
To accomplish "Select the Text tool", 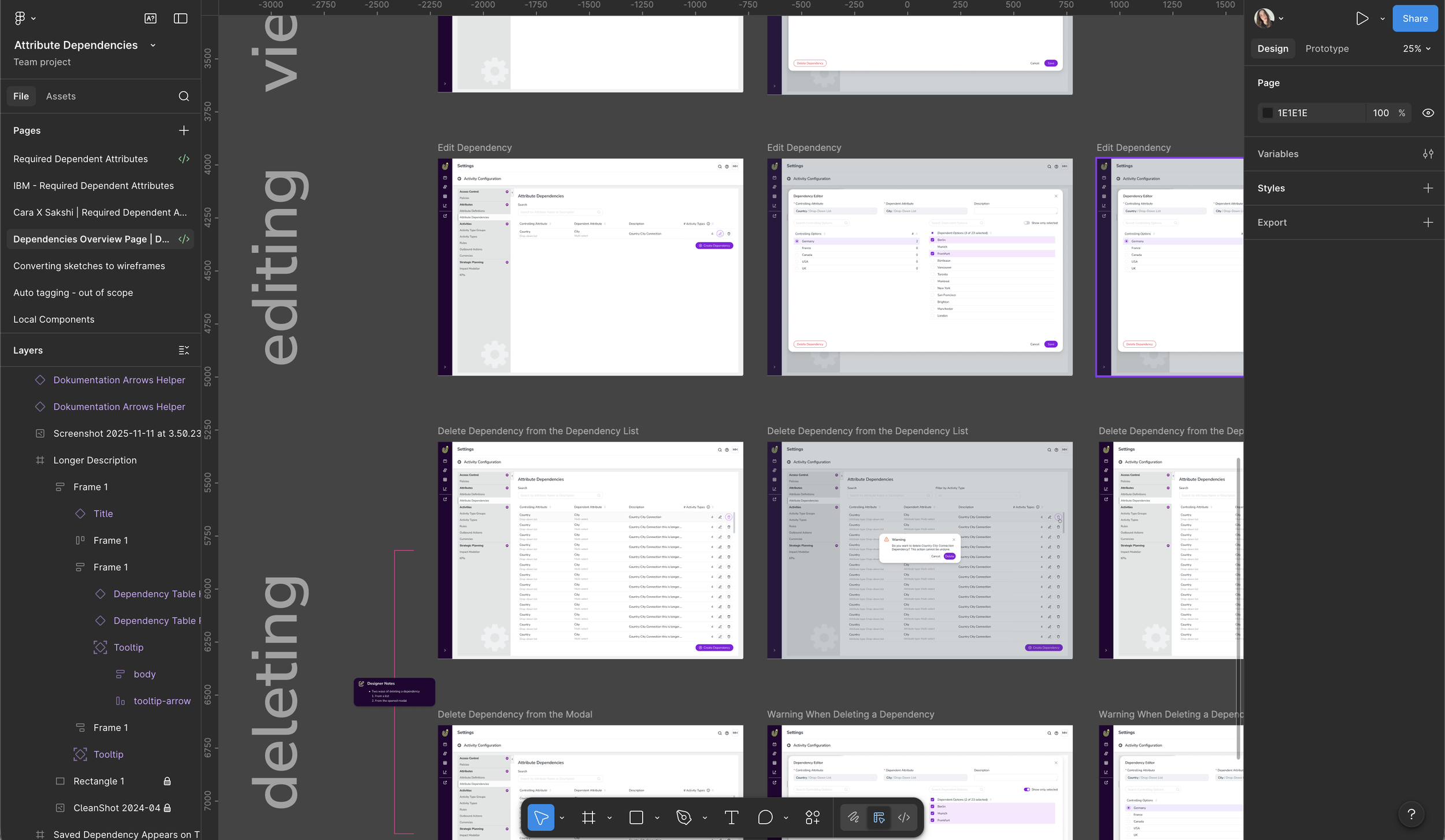I will click(731, 817).
